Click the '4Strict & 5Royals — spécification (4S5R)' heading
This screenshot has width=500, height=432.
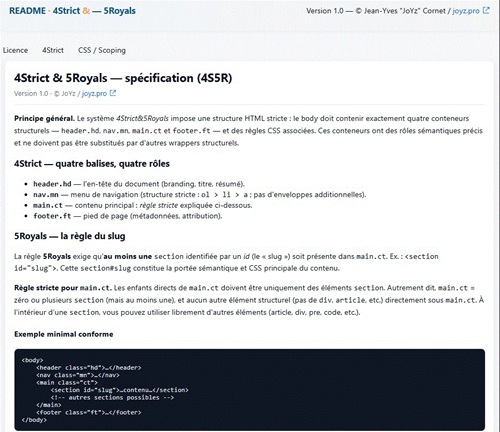click(123, 78)
